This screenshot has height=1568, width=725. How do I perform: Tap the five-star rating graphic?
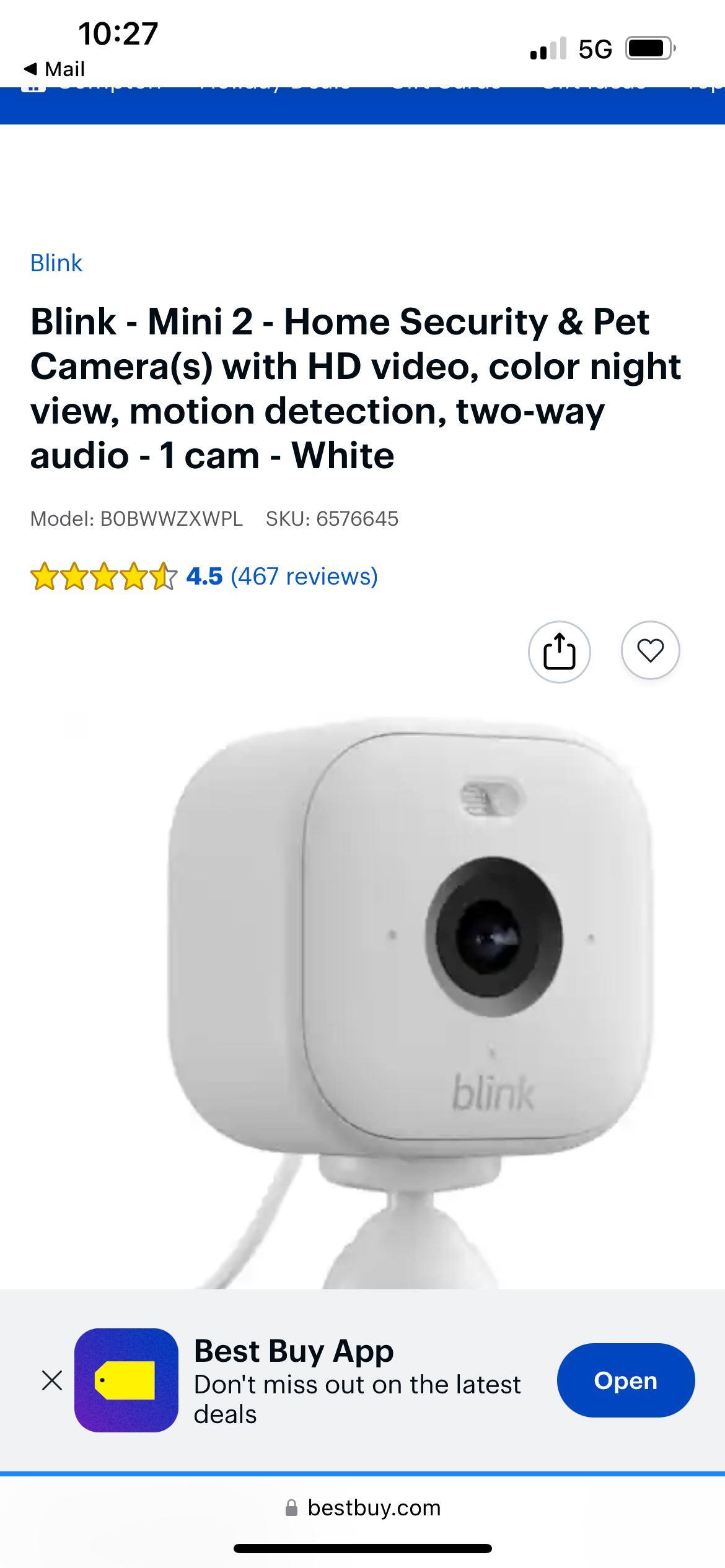(x=103, y=577)
